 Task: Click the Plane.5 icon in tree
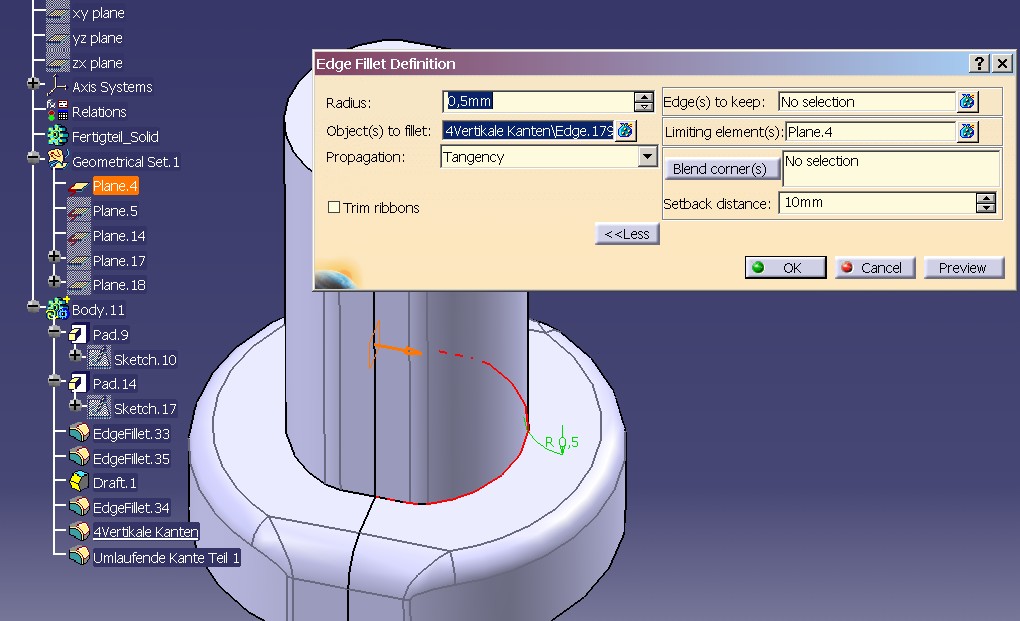point(79,211)
